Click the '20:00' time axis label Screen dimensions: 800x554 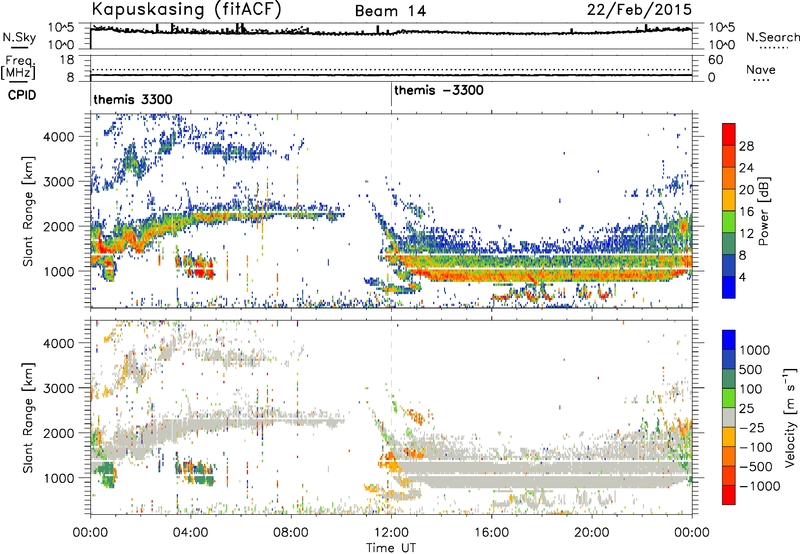(592, 533)
